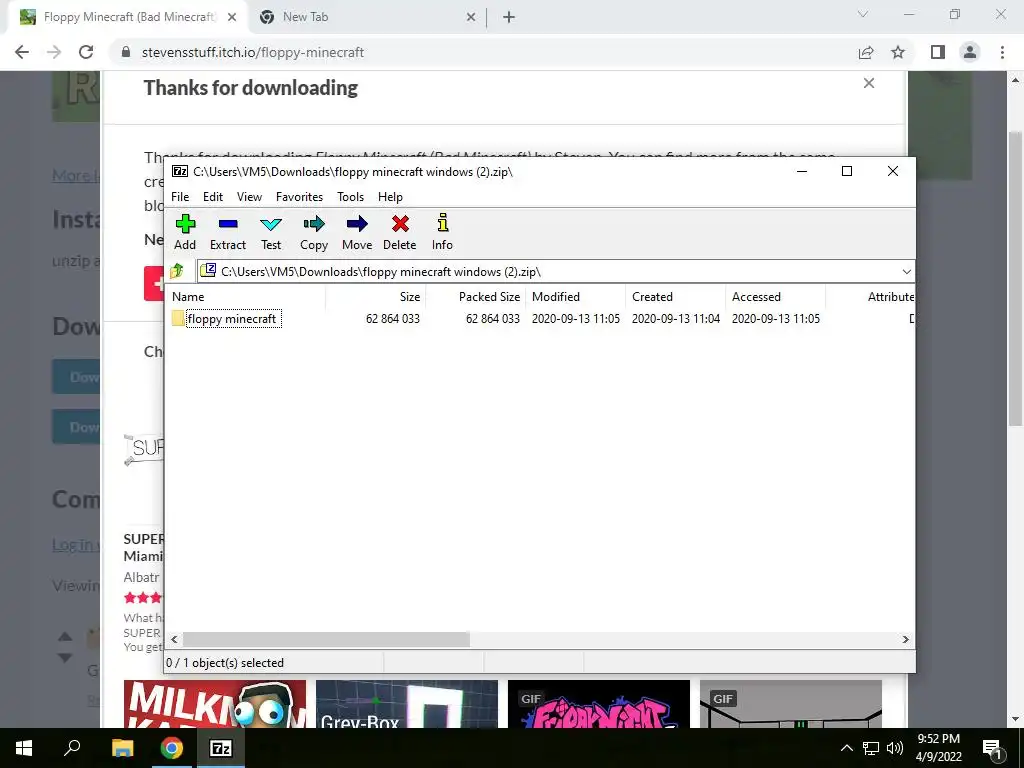The width and height of the screenshot is (1024, 768).
Task: Toggle Chrome side panel
Action: coord(938,52)
